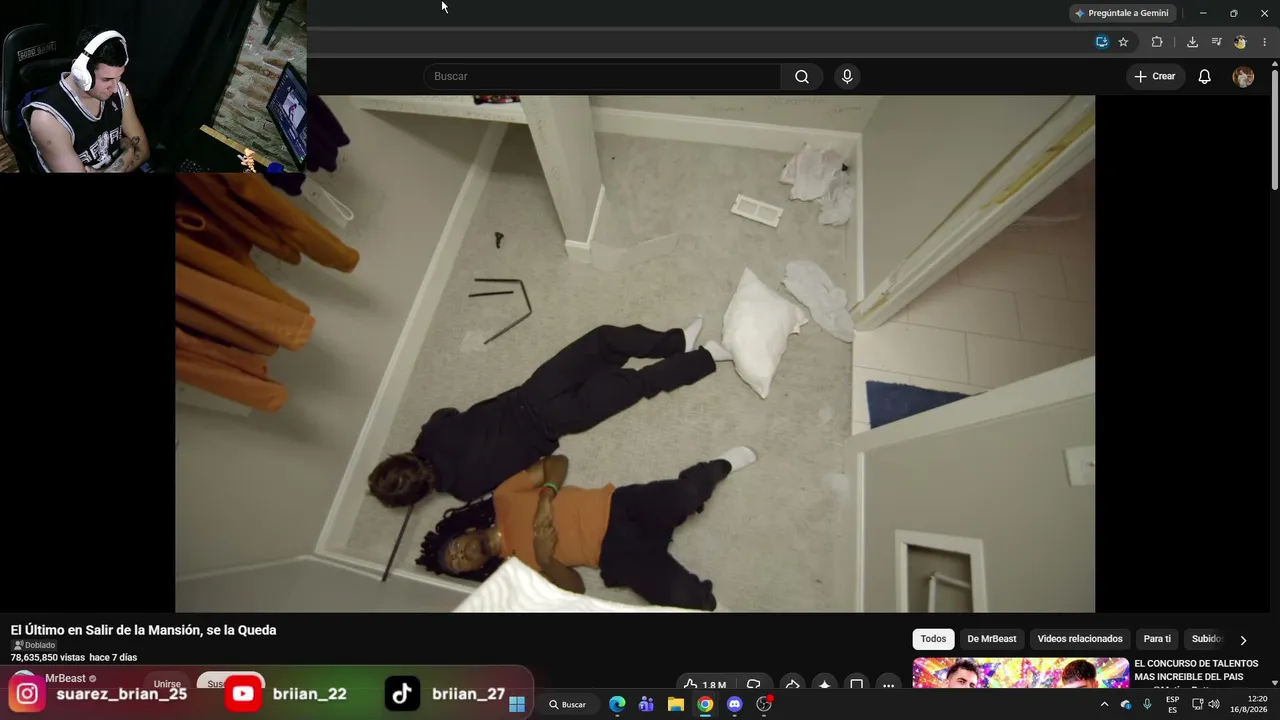Open the media controls icon in Chrome toolbar
The height and width of the screenshot is (720, 1280).
pos(1216,42)
